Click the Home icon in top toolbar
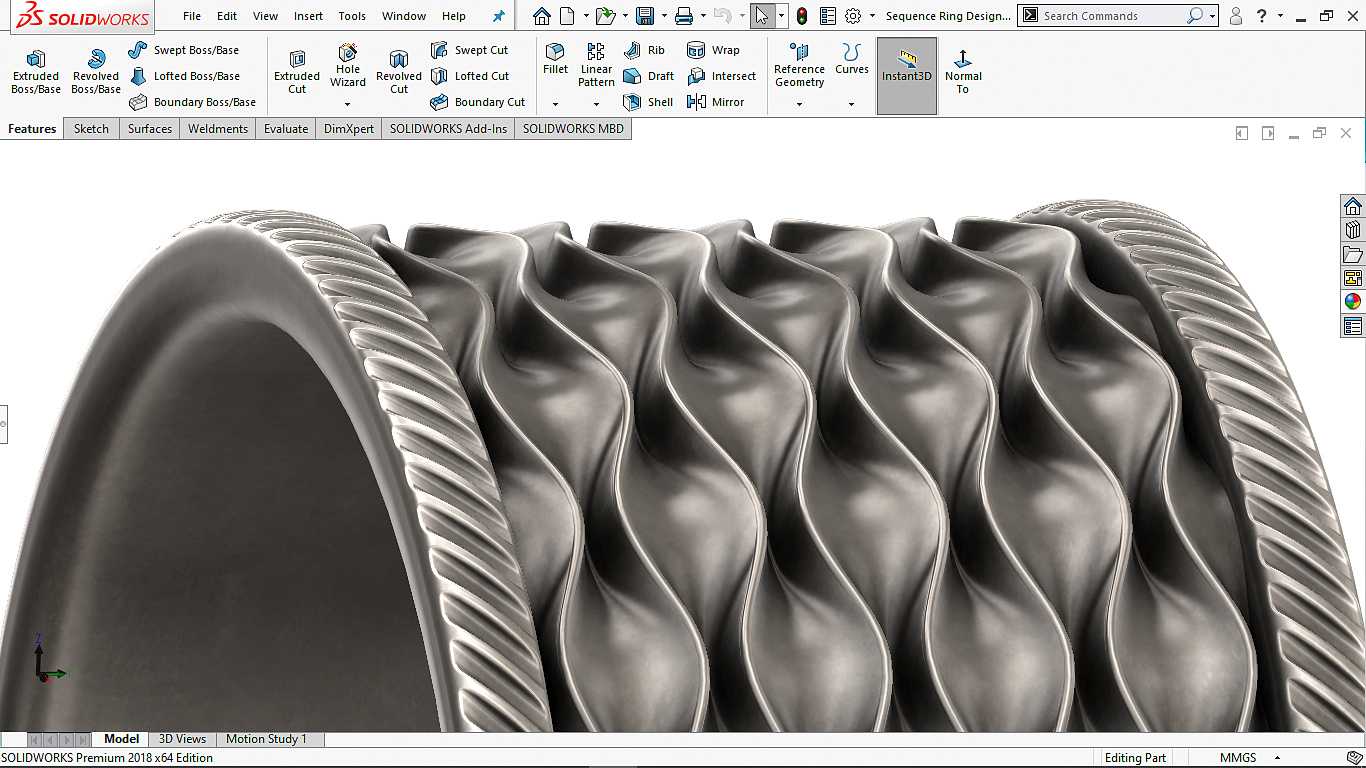The height and width of the screenshot is (768, 1366). [541, 16]
